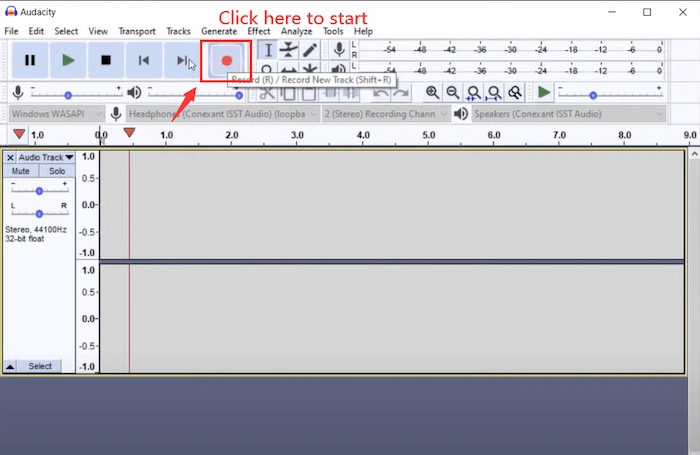Click the Record button
The image size is (700, 455).
(226, 60)
